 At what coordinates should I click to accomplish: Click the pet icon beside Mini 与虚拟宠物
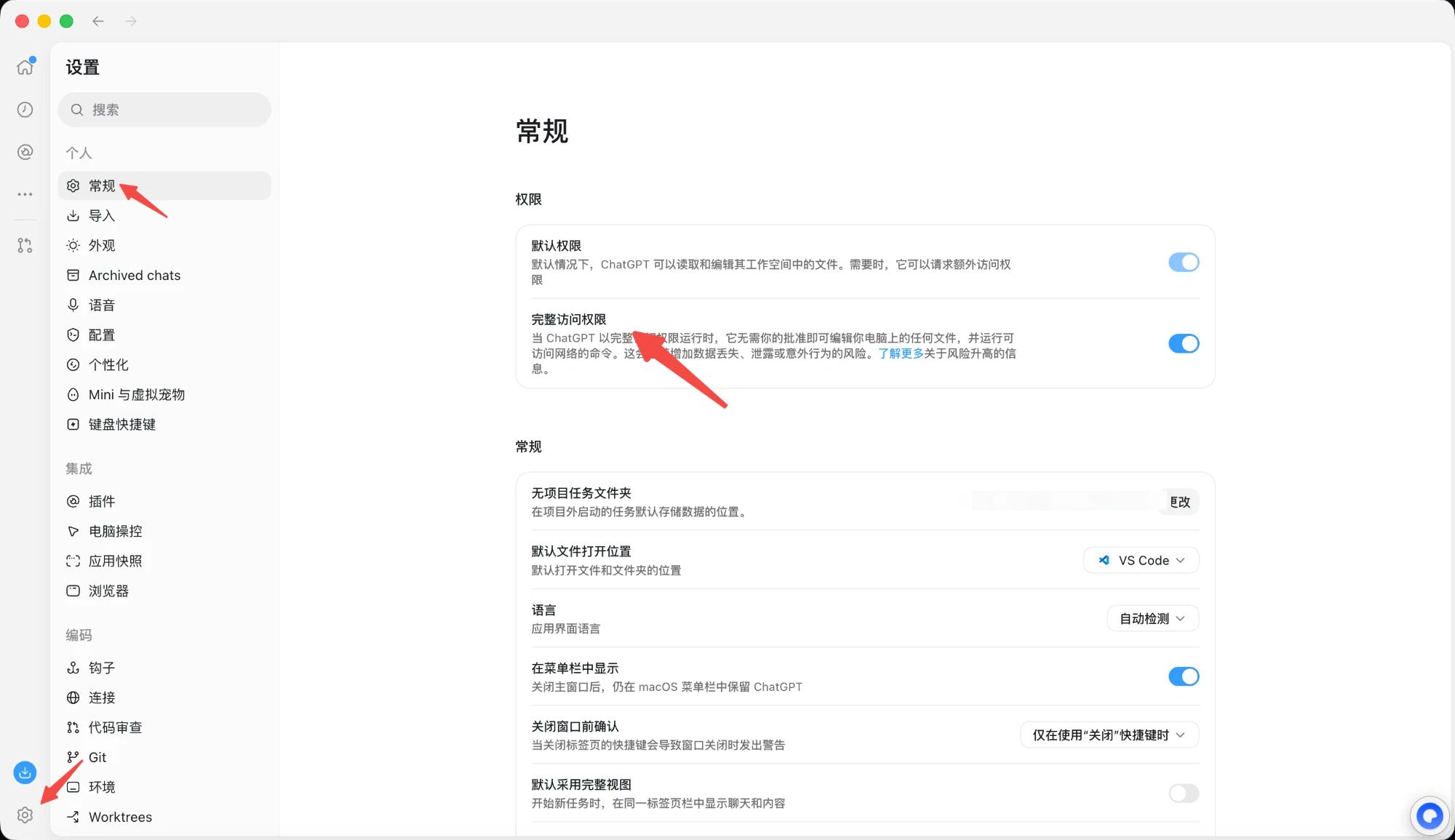click(x=73, y=395)
